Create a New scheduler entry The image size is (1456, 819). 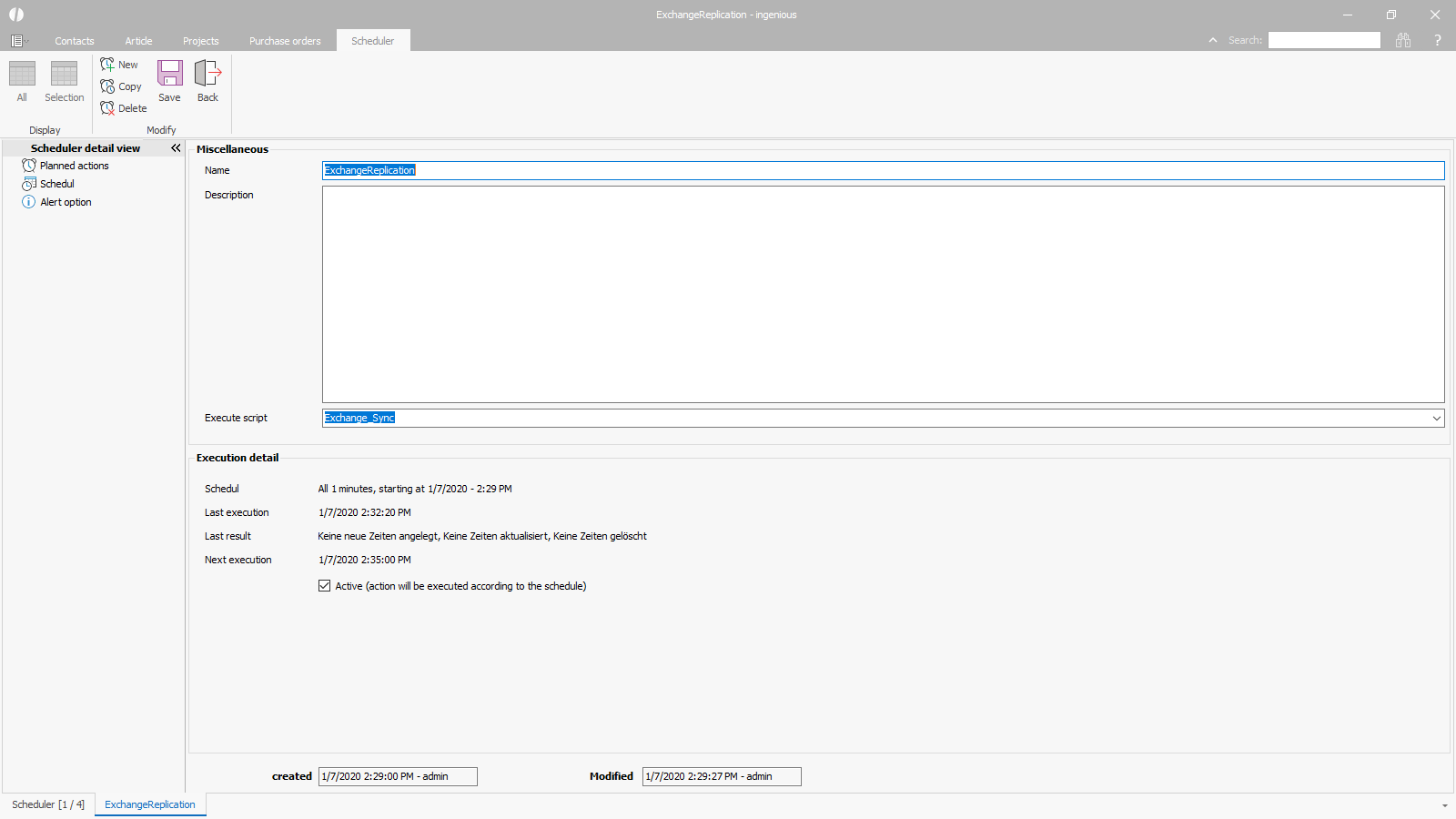[x=119, y=65]
